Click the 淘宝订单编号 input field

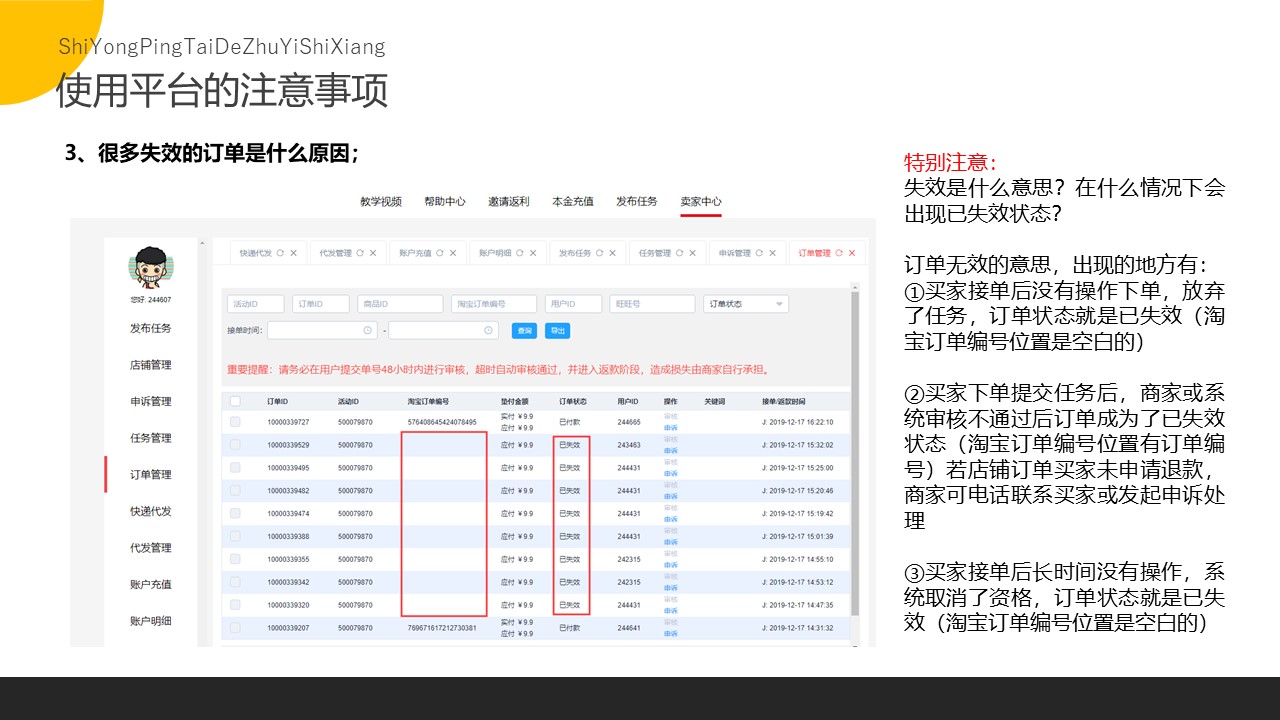click(493, 304)
